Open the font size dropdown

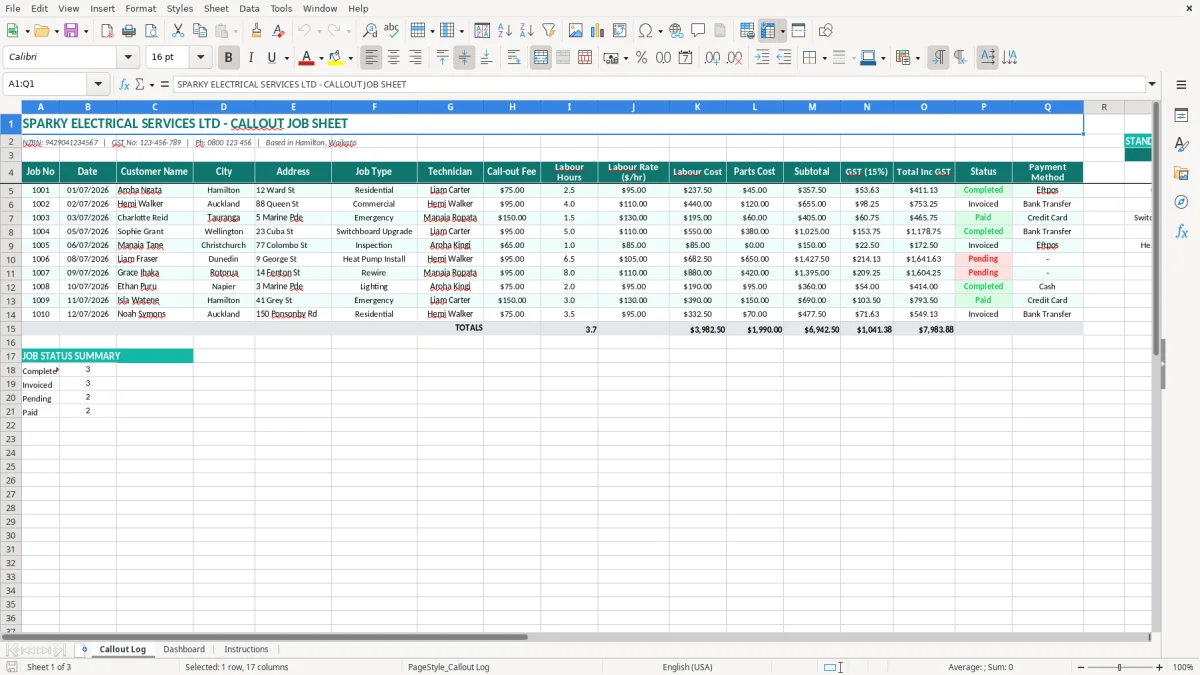pos(200,58)
